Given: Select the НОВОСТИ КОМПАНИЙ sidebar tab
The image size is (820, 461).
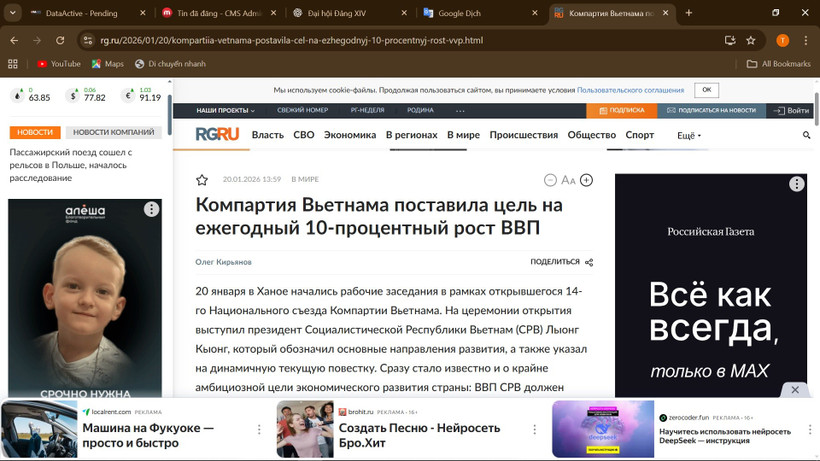Looking at the screenshot, I should coord(113,132).
